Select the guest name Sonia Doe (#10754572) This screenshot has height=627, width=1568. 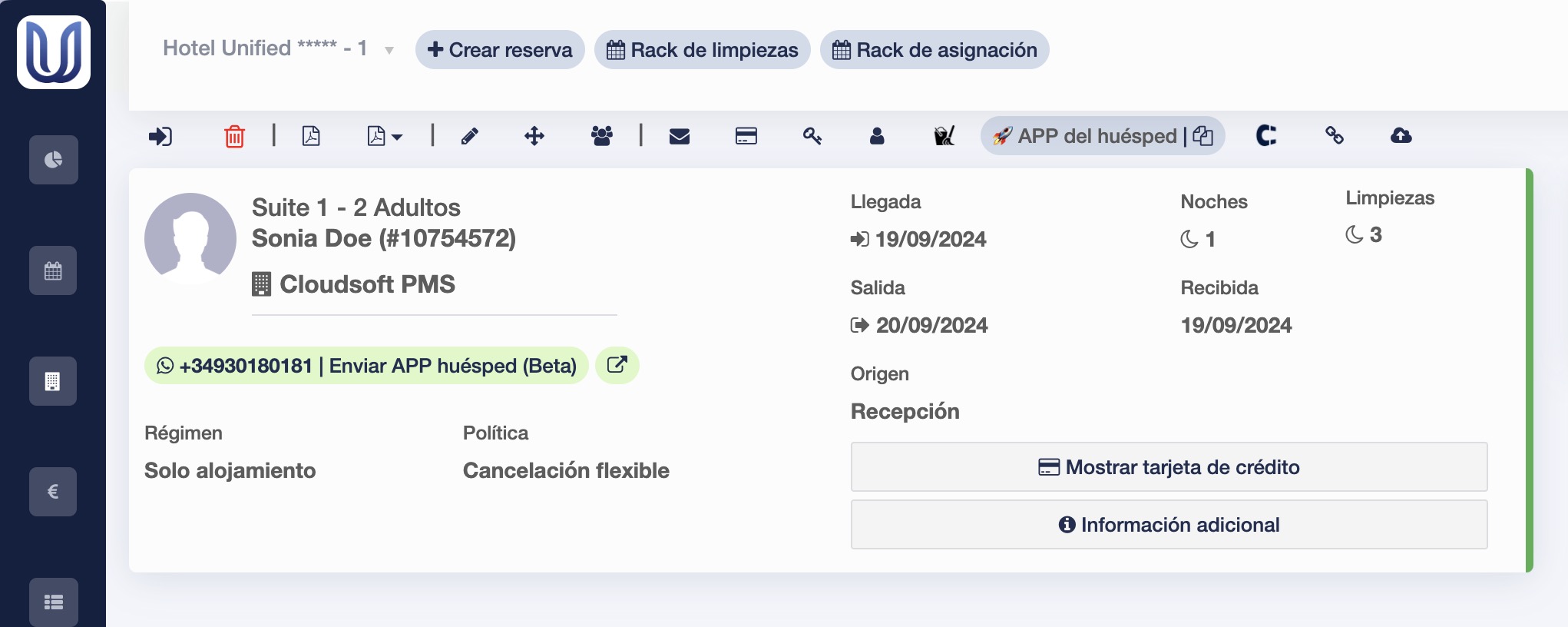[384, 238]
